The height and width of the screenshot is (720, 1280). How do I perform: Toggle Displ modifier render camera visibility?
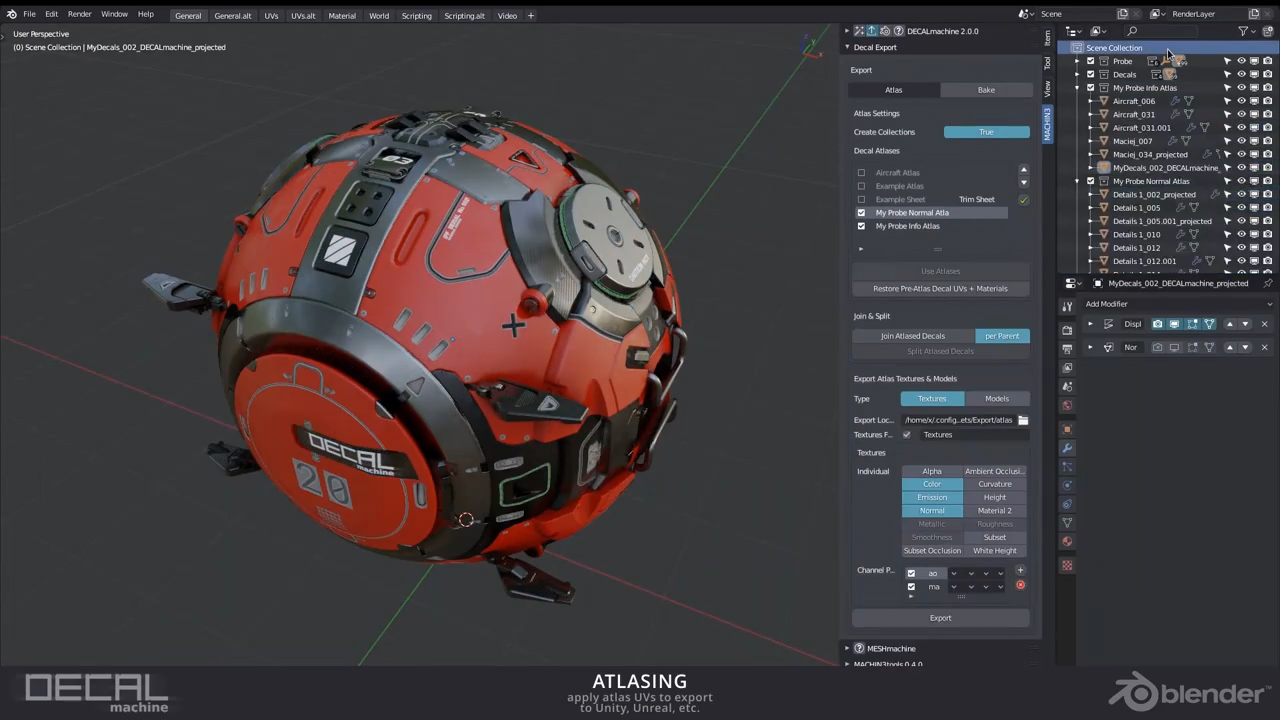pyautogui.click(x=1158, y=324)
